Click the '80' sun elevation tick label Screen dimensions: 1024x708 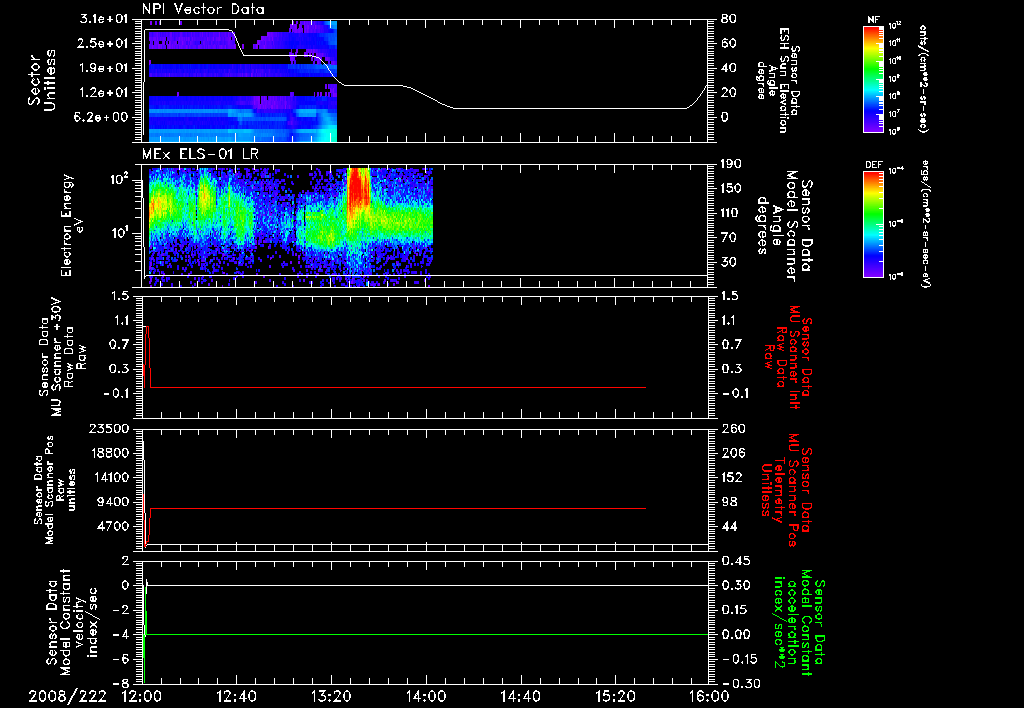[x=728, y=19]
